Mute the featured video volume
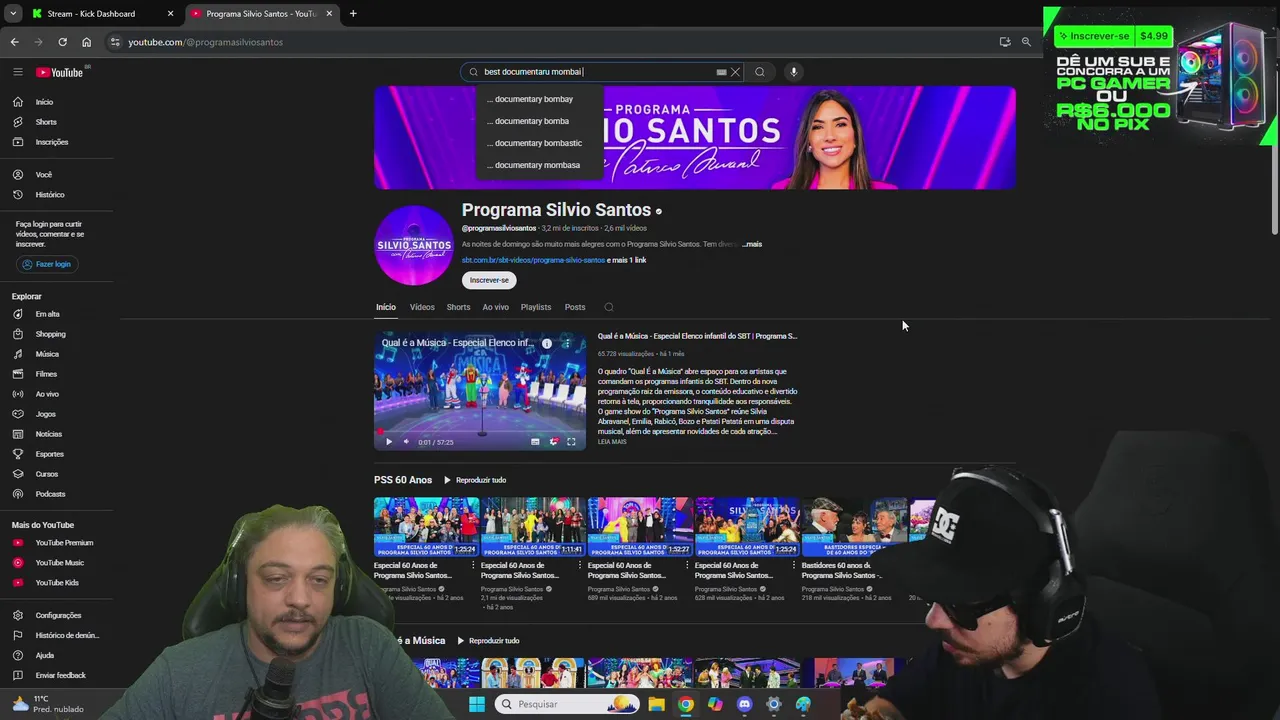1280x720 pixels. (406, 441)
